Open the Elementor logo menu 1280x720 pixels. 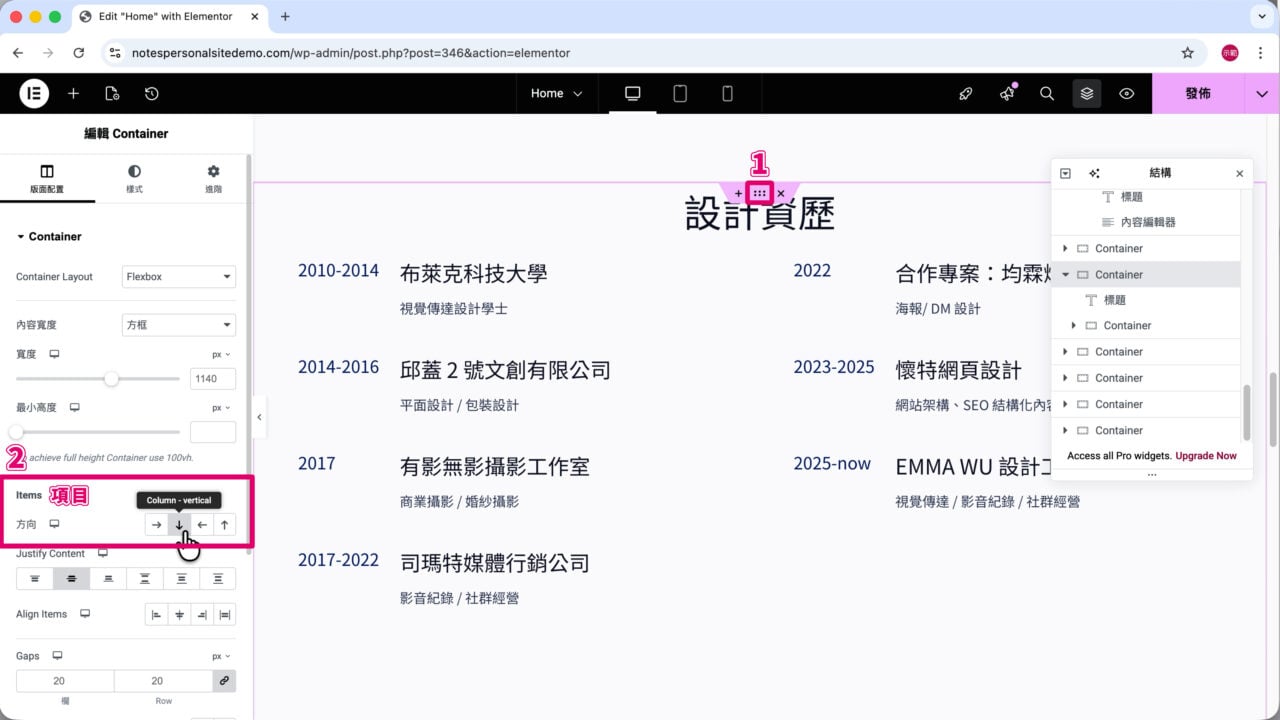[34, 93]
